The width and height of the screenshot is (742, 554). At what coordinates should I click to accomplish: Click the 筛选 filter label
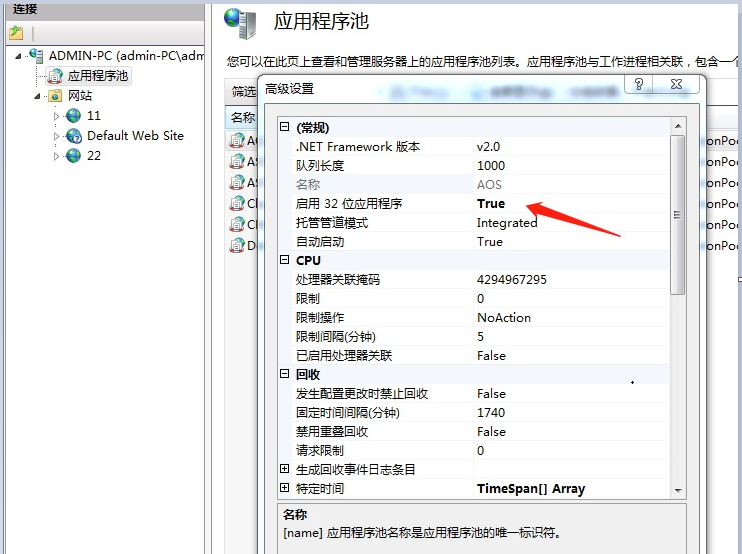pos(243,91)
